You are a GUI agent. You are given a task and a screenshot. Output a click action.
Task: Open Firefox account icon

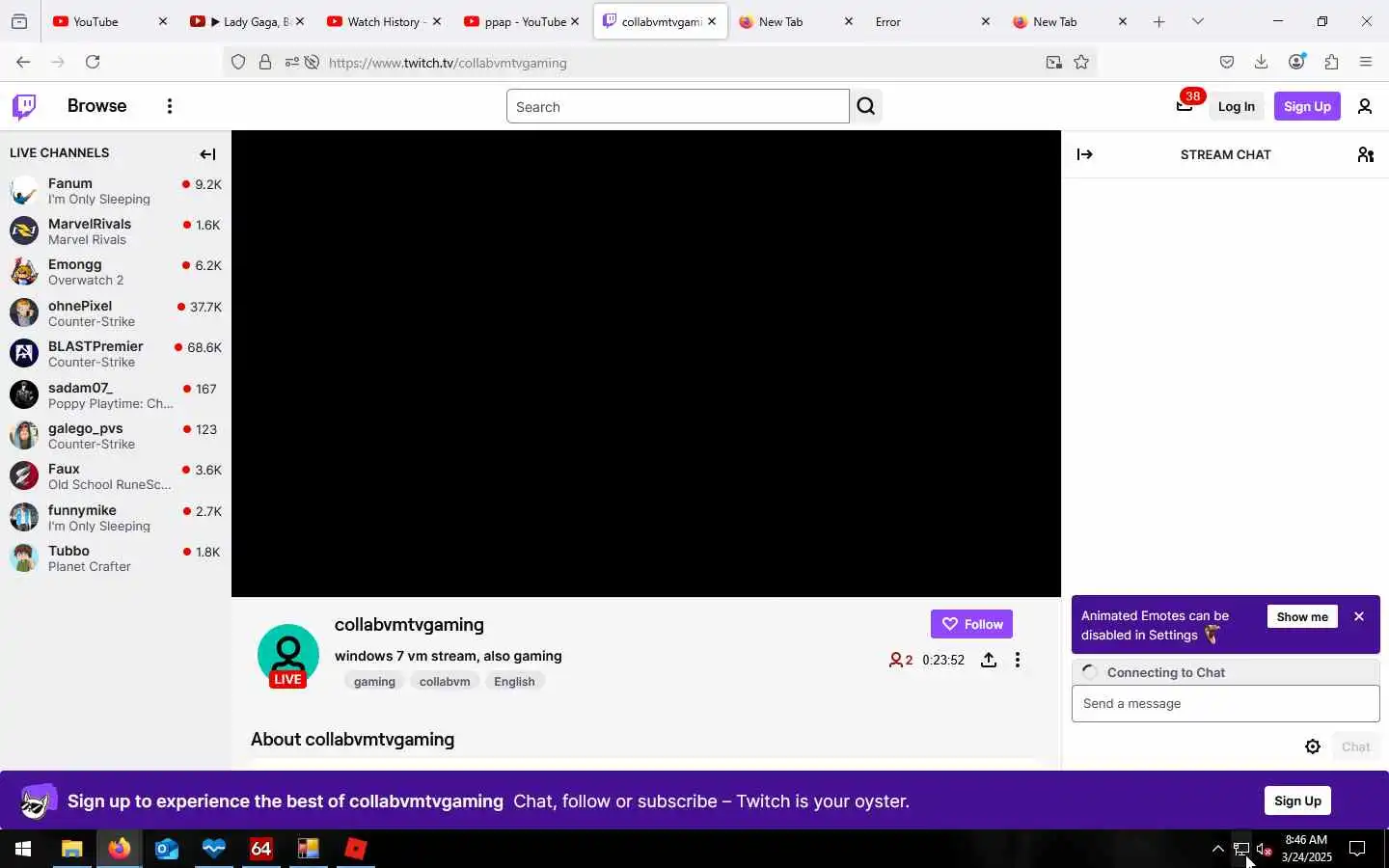(x=1296, y=62)
